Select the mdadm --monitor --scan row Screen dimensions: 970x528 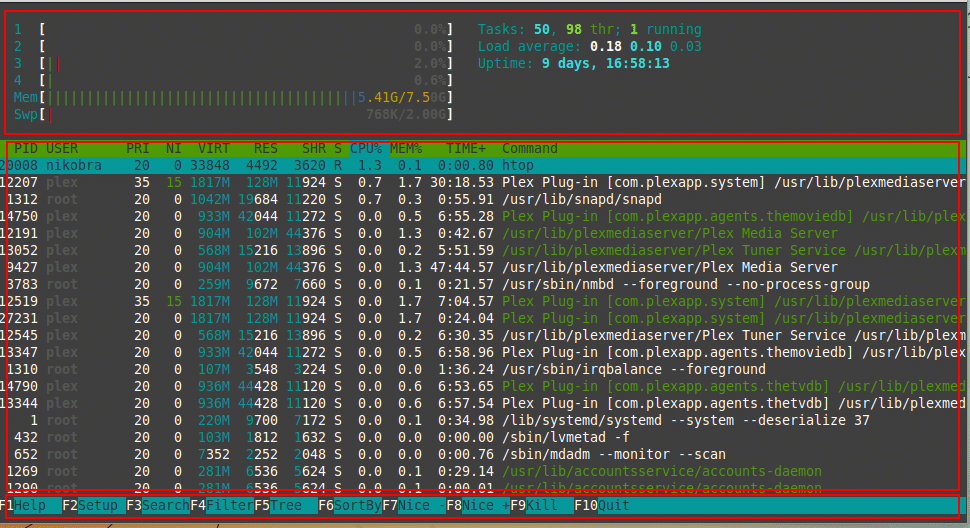(483, 454)
